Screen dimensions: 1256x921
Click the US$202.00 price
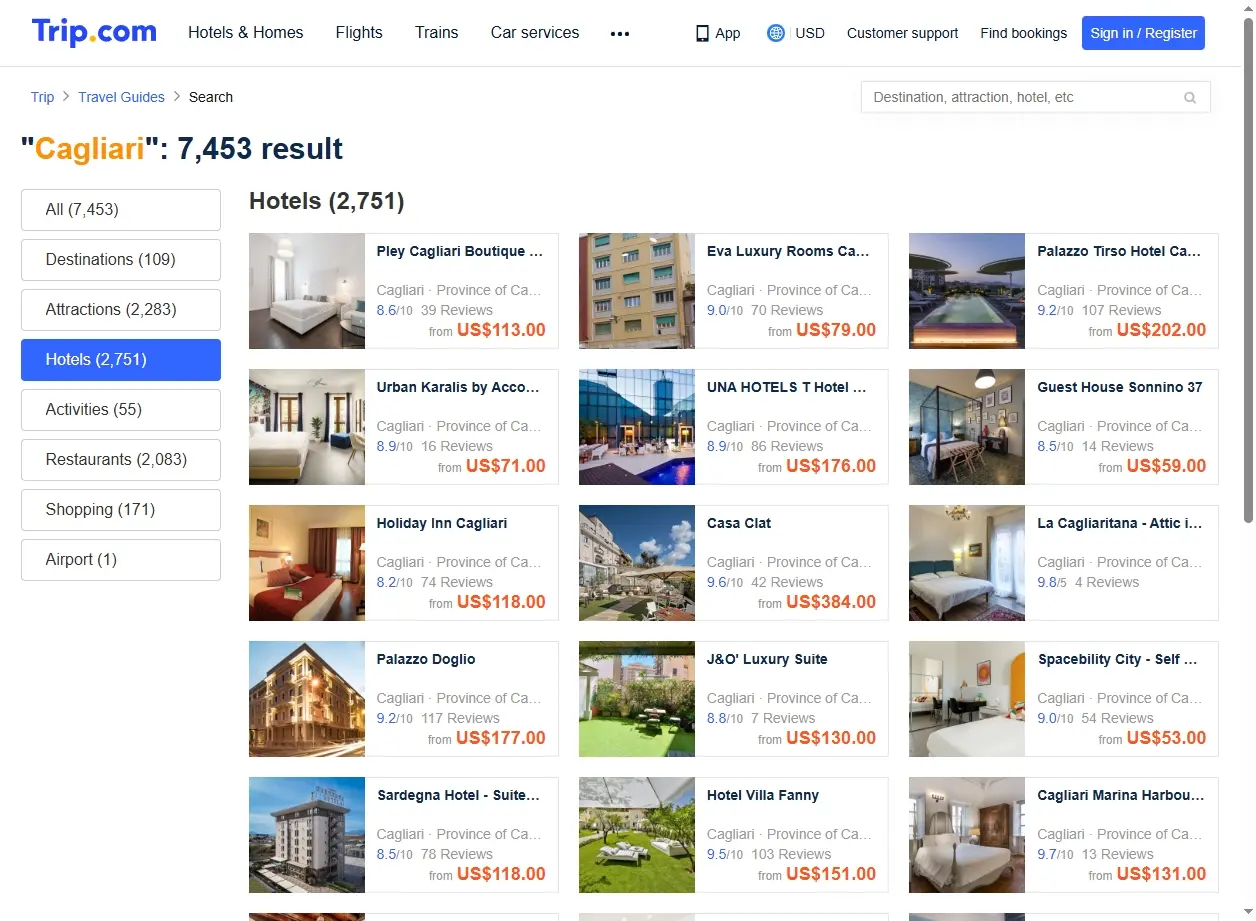tap(1161, 330)
